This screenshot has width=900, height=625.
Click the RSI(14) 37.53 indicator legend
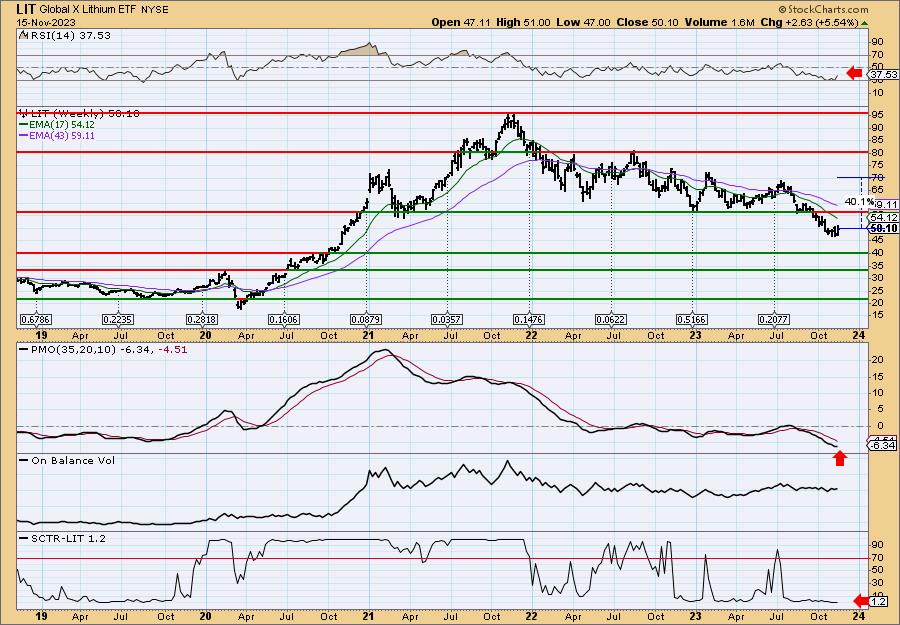pos(65,36)
